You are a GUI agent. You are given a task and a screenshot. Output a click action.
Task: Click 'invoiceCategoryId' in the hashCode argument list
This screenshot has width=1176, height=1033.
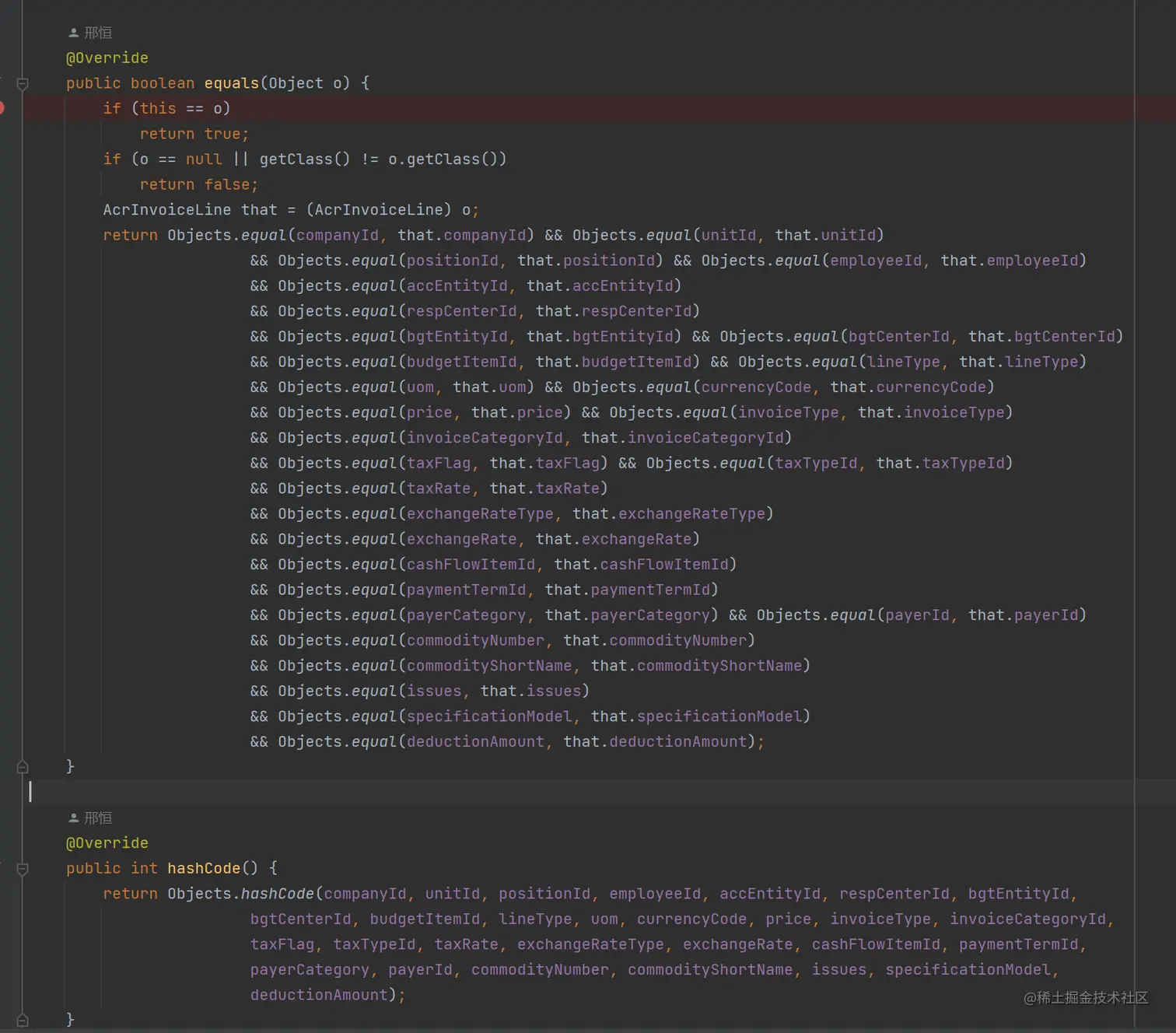pos(1027,919)
